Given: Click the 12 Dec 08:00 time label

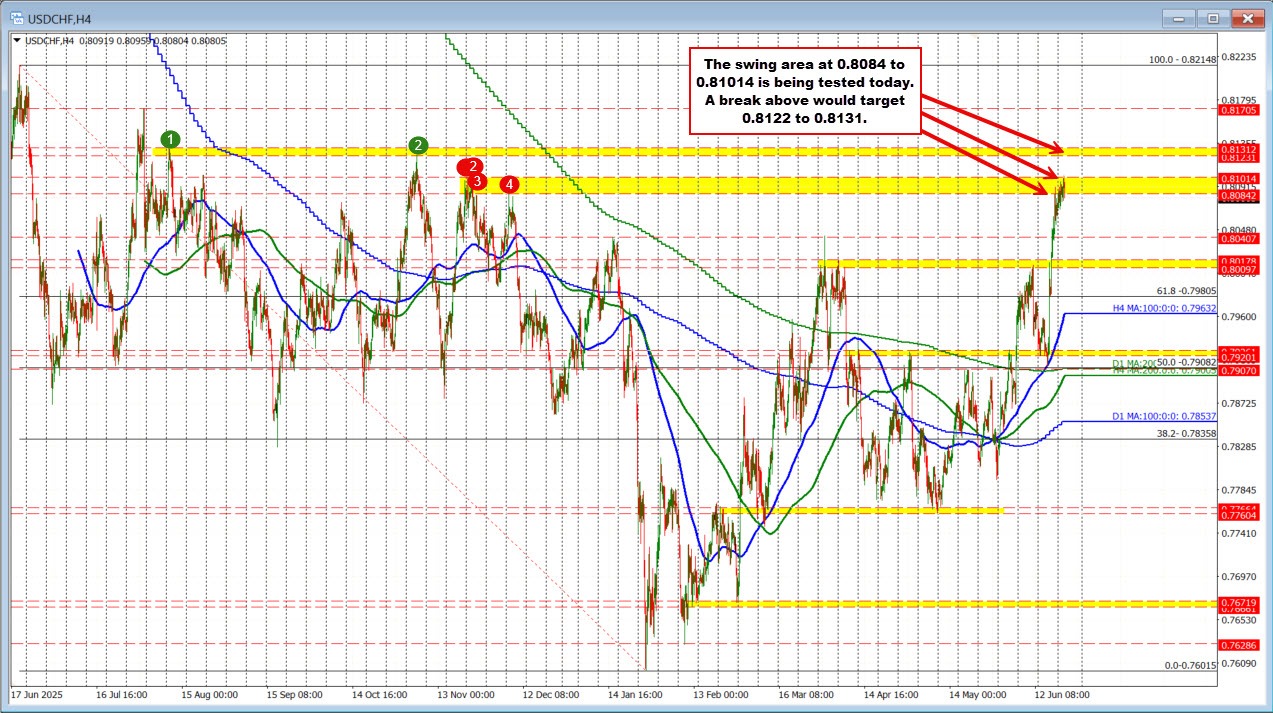Looking at the screenshot, I should point(551,693).
